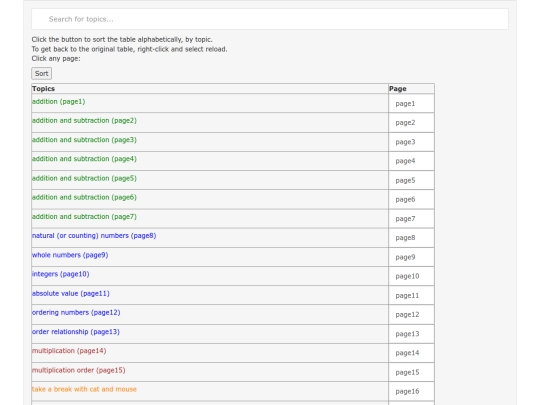Open 'whole numbers (page9)' link

click(x=70, y=255)
